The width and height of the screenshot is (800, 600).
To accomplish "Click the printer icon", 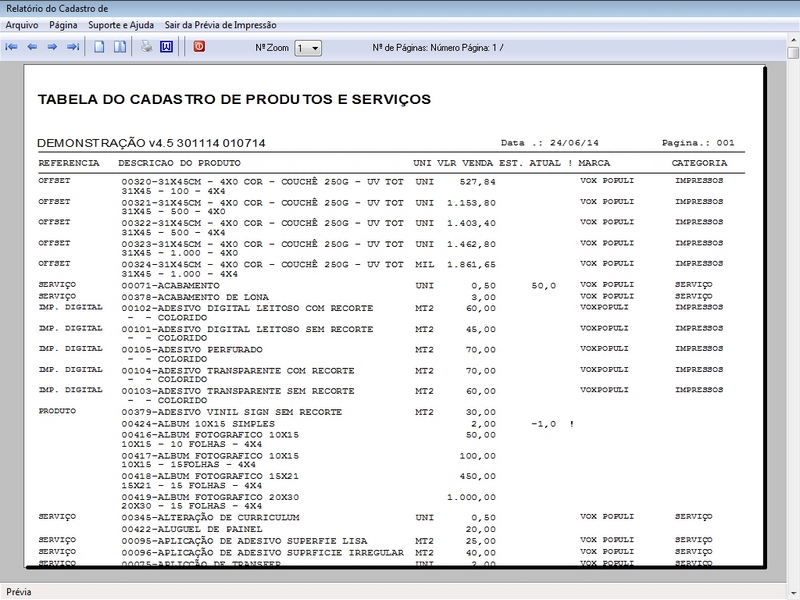I will click(146, 47).
